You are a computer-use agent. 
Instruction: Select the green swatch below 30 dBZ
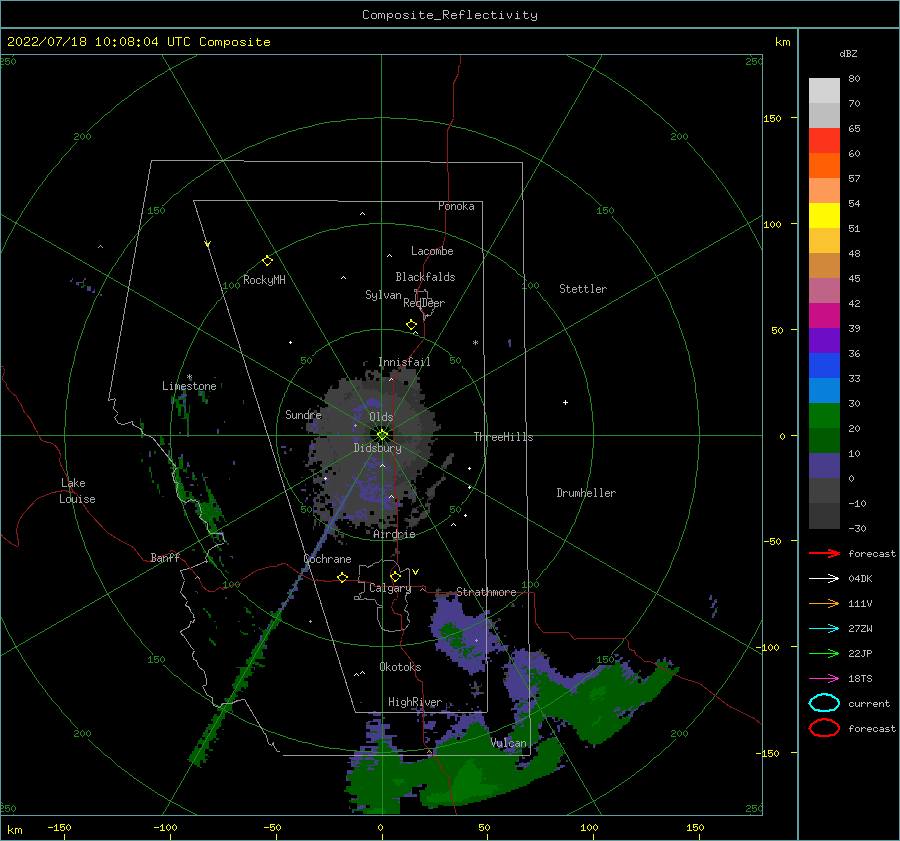(x=824, y=416)
